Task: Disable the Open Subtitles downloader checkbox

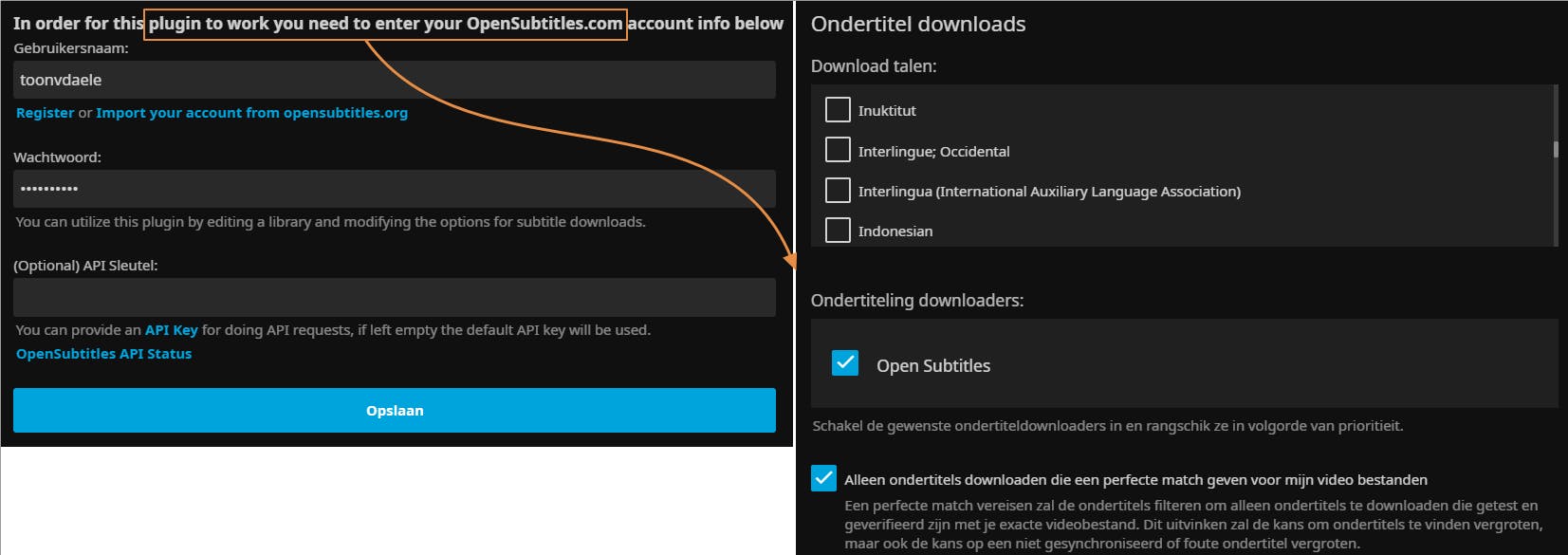Action: [x=844, y=363]
